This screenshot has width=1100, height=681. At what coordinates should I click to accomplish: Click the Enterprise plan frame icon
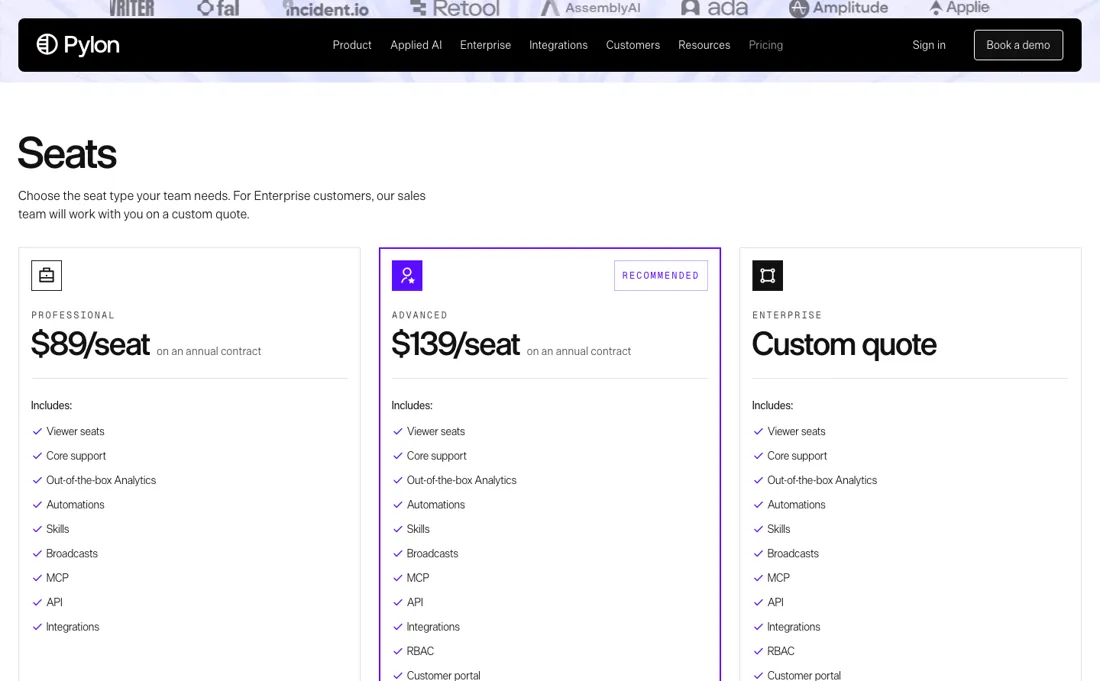767,276
